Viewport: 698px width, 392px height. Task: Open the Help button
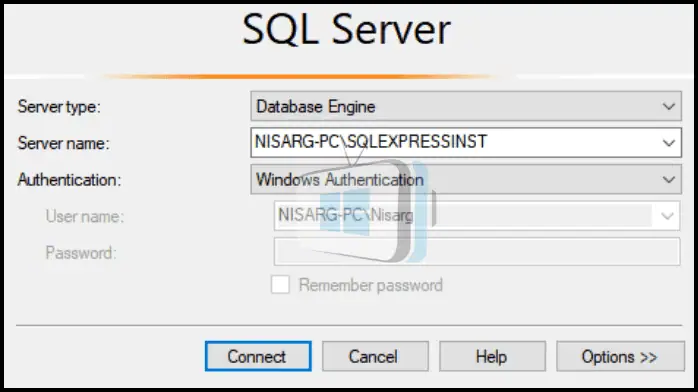[x=492, y=356]
